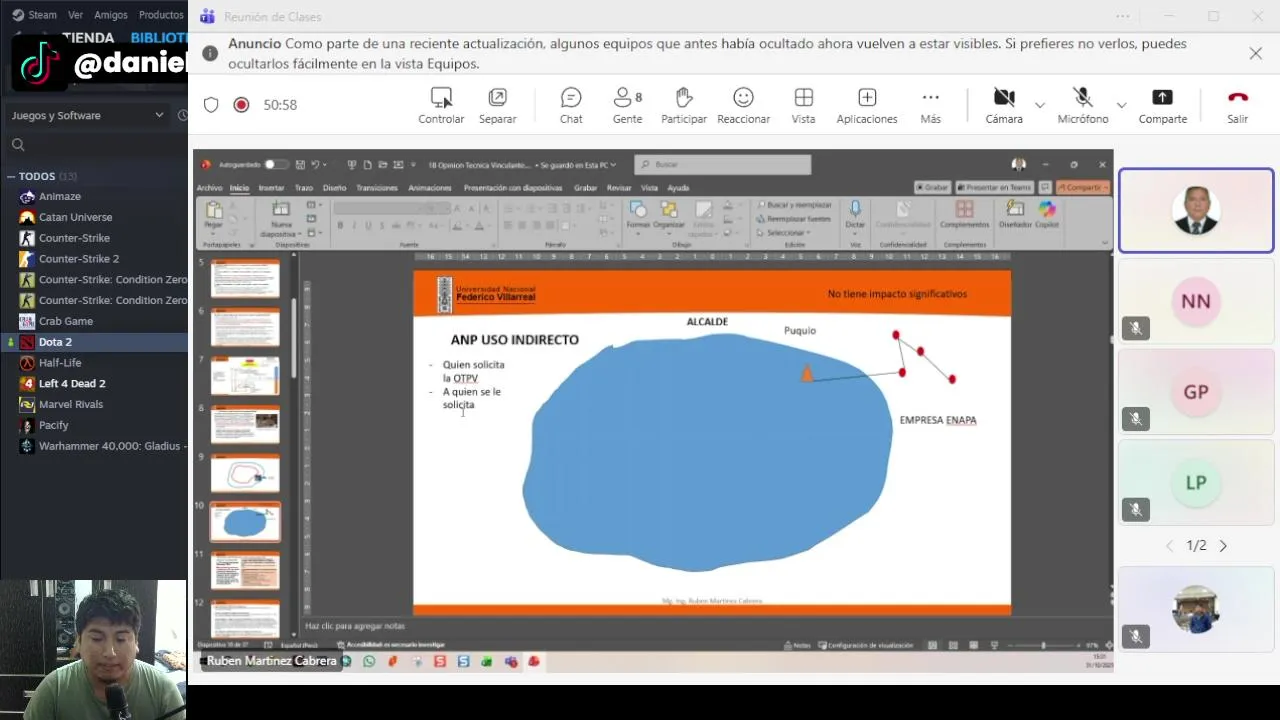Click the recording indicator icon
Image resolution: width=1280 pixels, height=720 pixels.
pos(241,104)
